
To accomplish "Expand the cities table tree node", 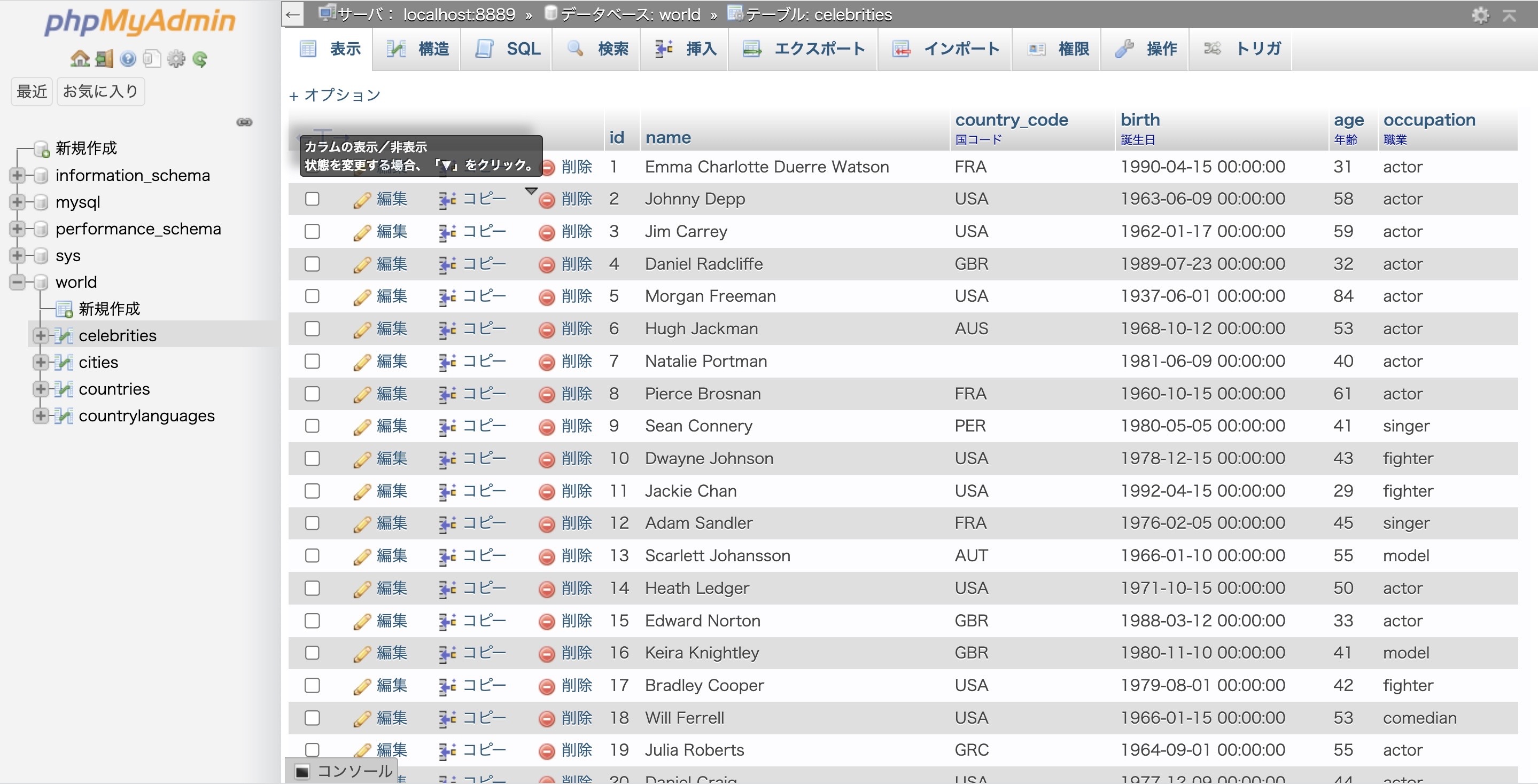I will (x=40, y=362).
